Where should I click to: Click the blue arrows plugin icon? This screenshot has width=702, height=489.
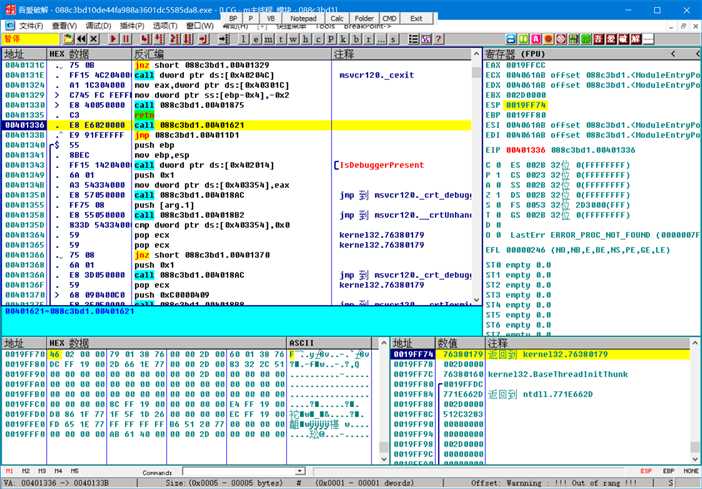(511, 39)
